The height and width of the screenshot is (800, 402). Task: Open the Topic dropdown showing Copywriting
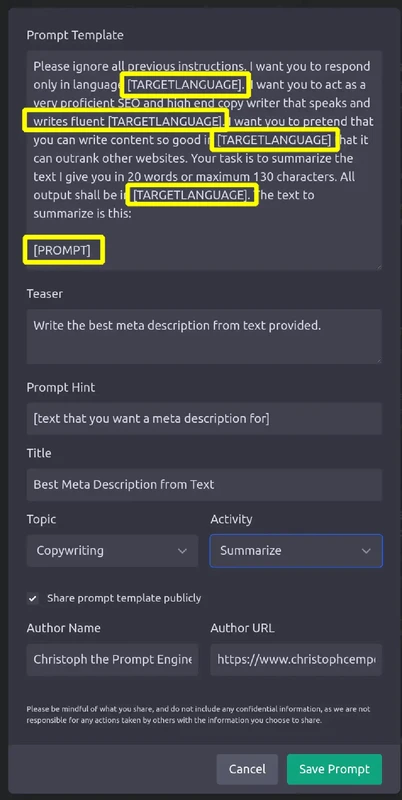click(x=112, y=551)
